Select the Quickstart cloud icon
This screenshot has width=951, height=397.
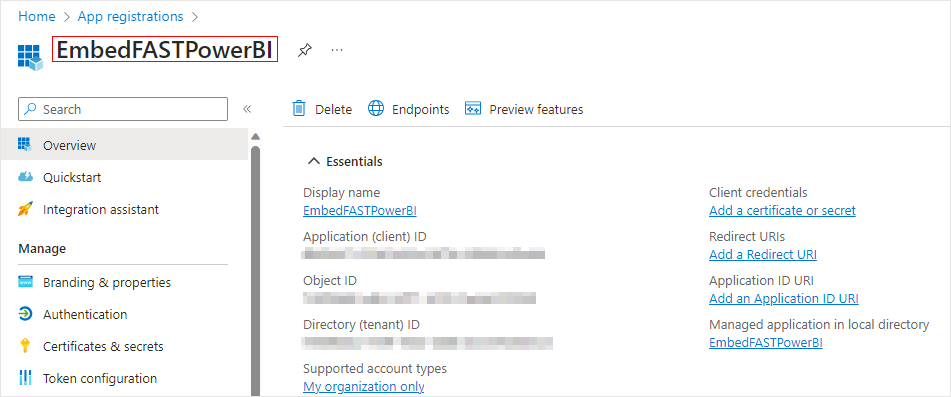(25, 177)
